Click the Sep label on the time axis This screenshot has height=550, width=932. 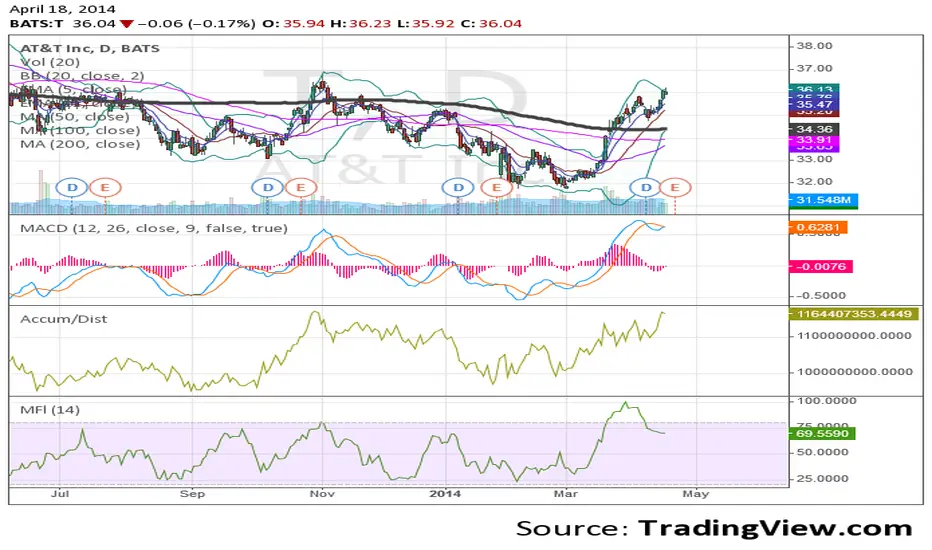tap(193, 494)
